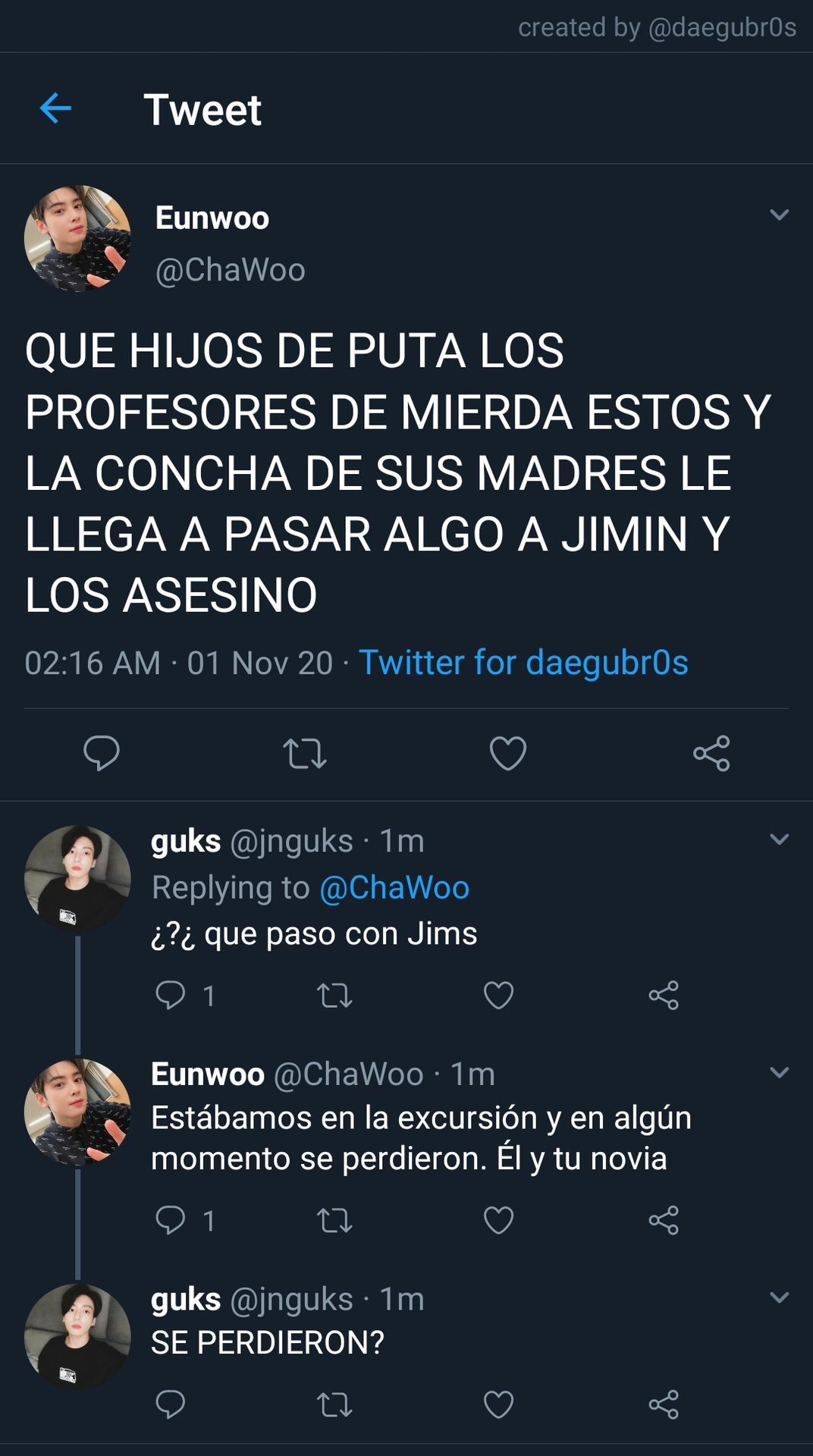The image size is (813, 1456).
Task: Open the "Twitter for daegubr0s" source link
Action: tap(523, 662)
